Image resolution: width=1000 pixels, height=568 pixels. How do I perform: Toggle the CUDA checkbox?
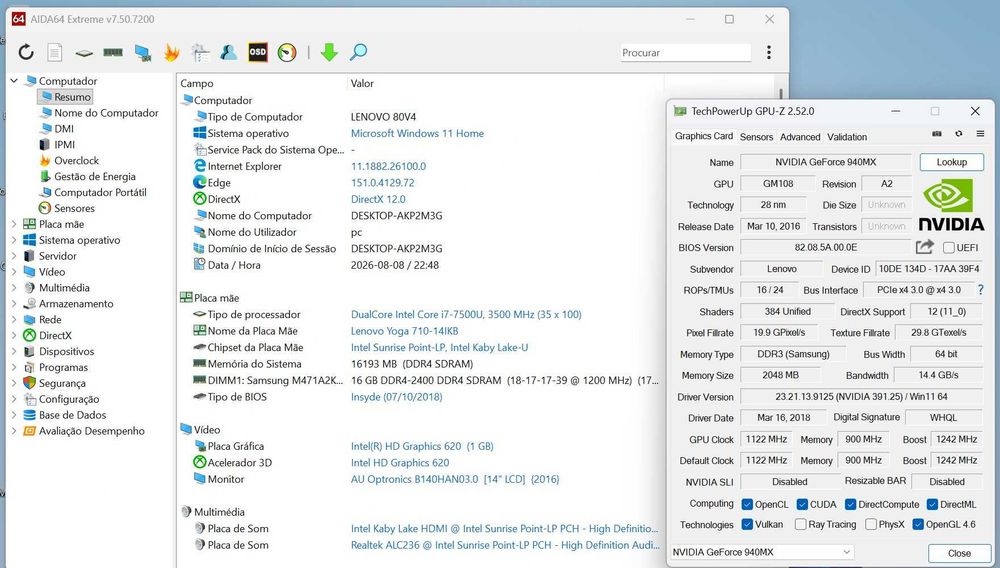[802, 504]
